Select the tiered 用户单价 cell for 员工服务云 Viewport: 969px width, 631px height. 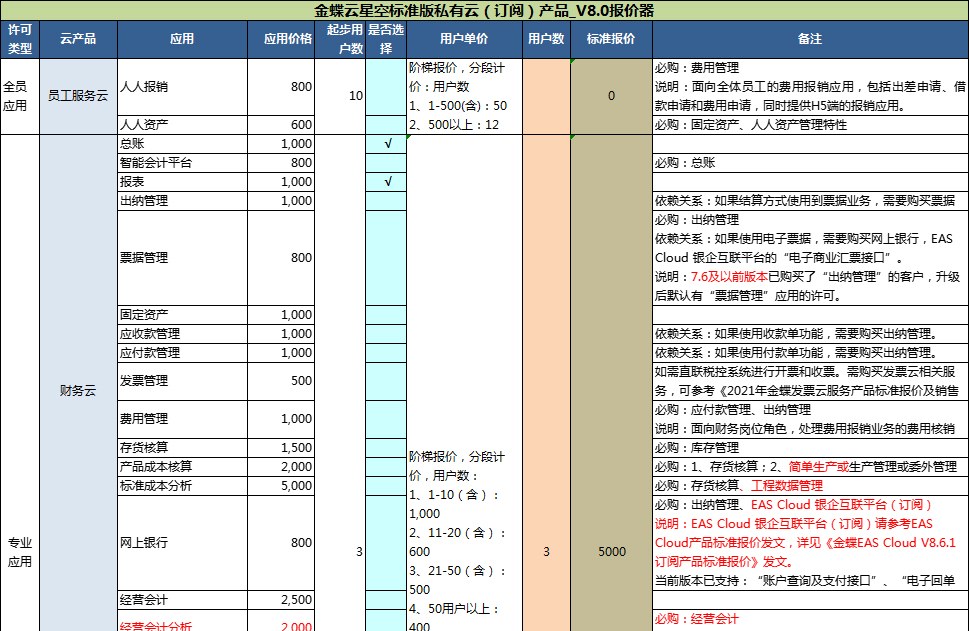(x=465, y=96)
